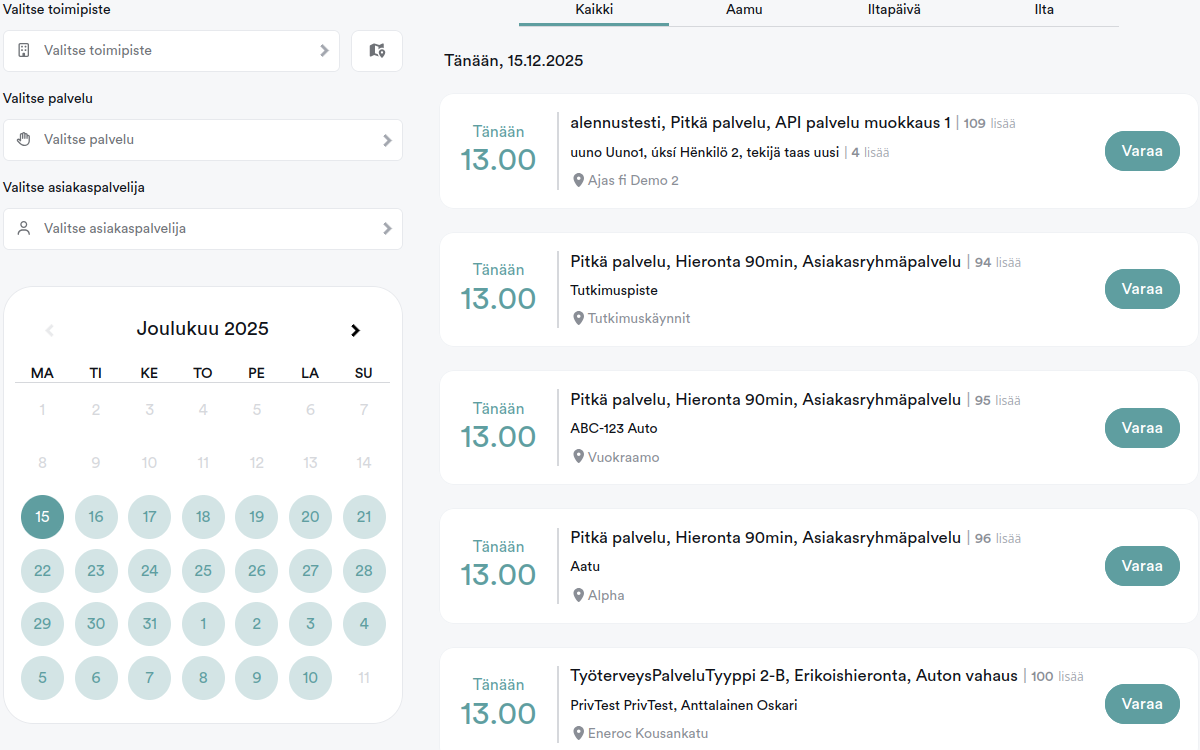Click the location pin beside Vuokraamo

click(578, 457)
